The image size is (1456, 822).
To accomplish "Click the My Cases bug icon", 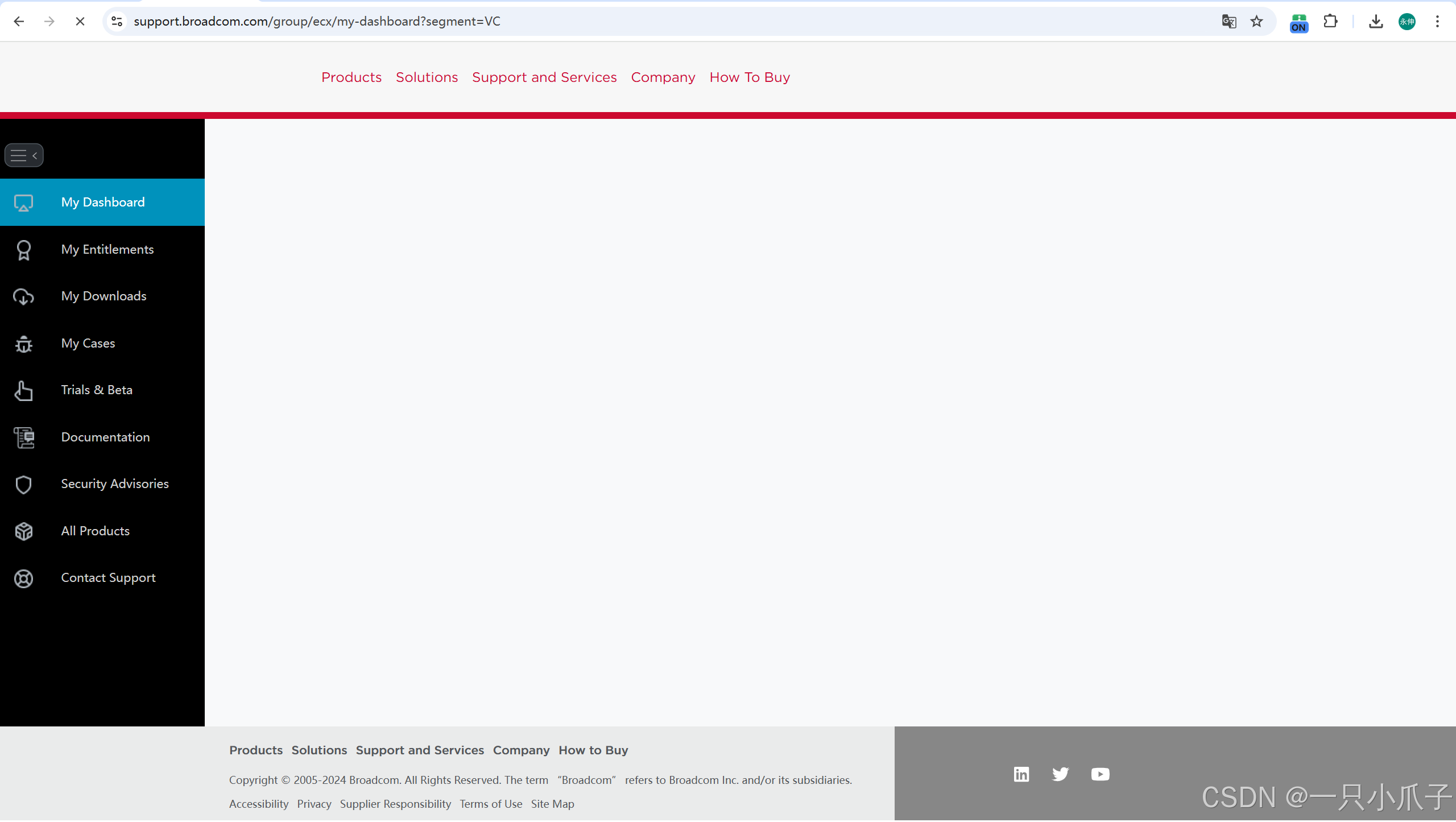I will pos(23,344).
